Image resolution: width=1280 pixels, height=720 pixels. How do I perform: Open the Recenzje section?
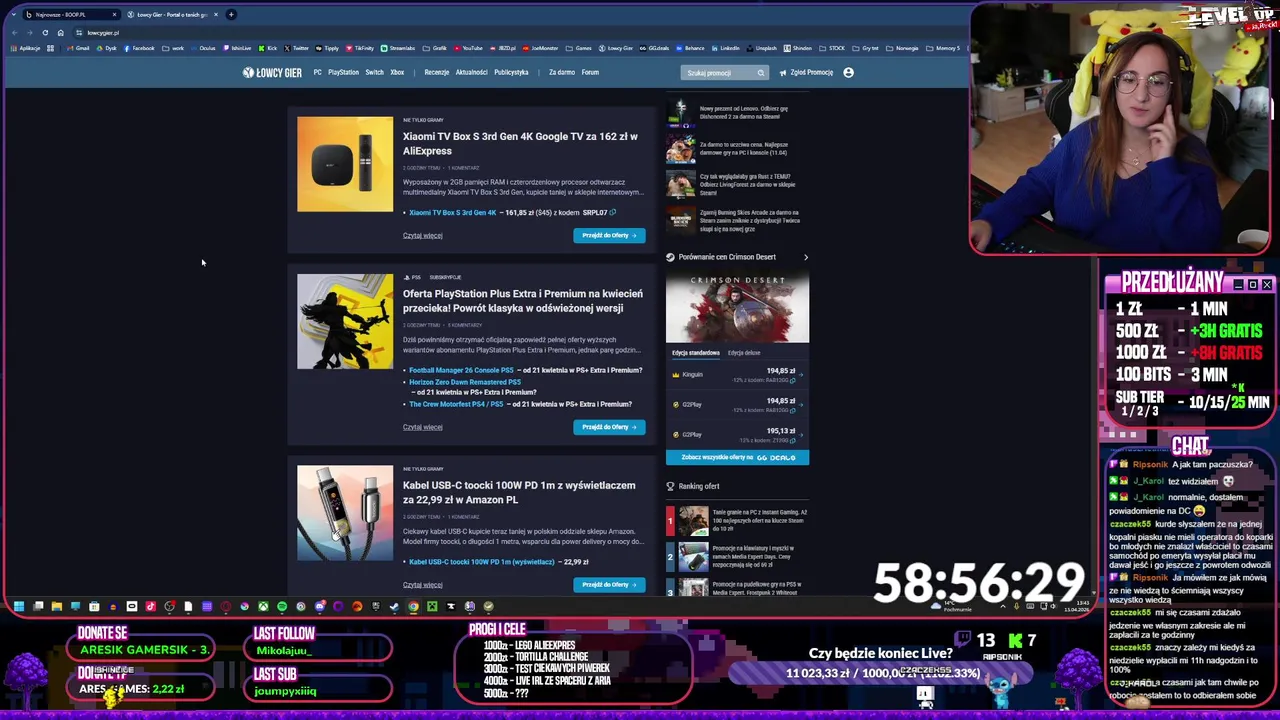coord(436,72)
